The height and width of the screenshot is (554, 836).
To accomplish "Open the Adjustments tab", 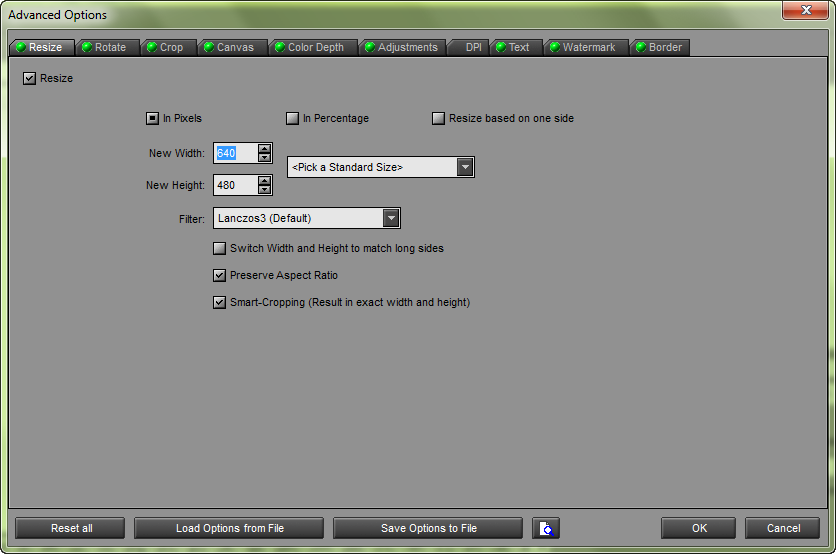I will tap(404, 47).
